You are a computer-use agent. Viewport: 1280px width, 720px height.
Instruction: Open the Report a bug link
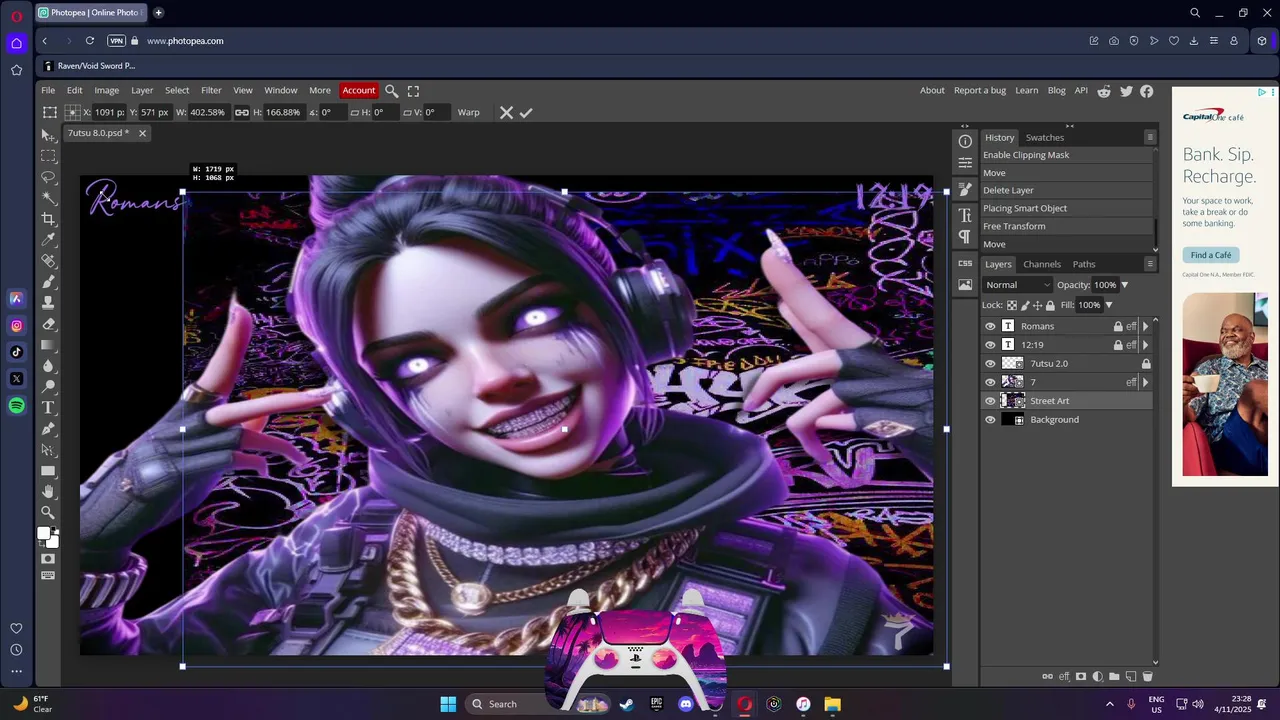980,90
